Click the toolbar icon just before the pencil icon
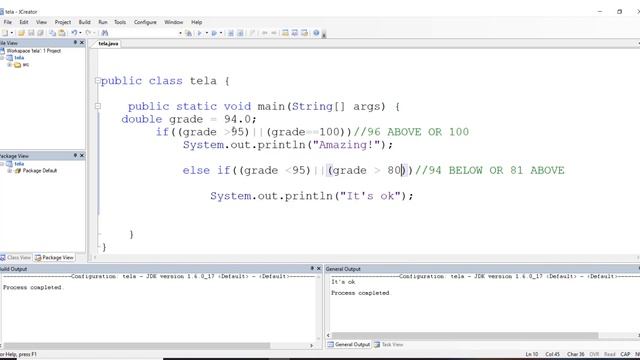640x360 pixels. coord(240,33)
